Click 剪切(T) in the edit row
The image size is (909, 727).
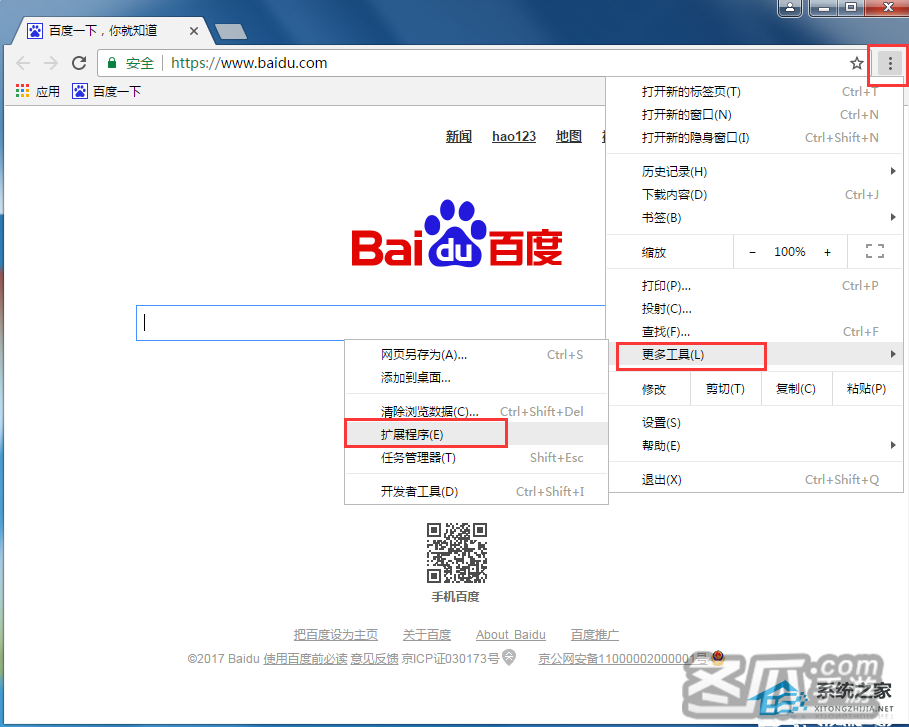[x=725, y=388]
